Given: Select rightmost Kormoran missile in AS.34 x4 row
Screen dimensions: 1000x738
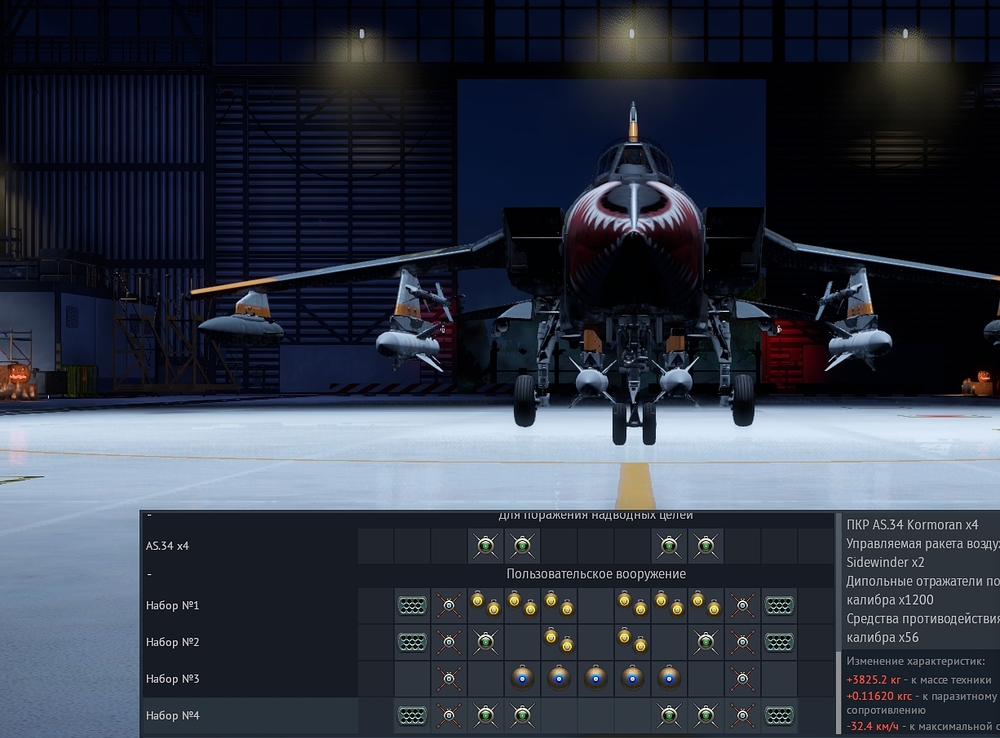Looking at the screenshot, I should click(705, 546).
